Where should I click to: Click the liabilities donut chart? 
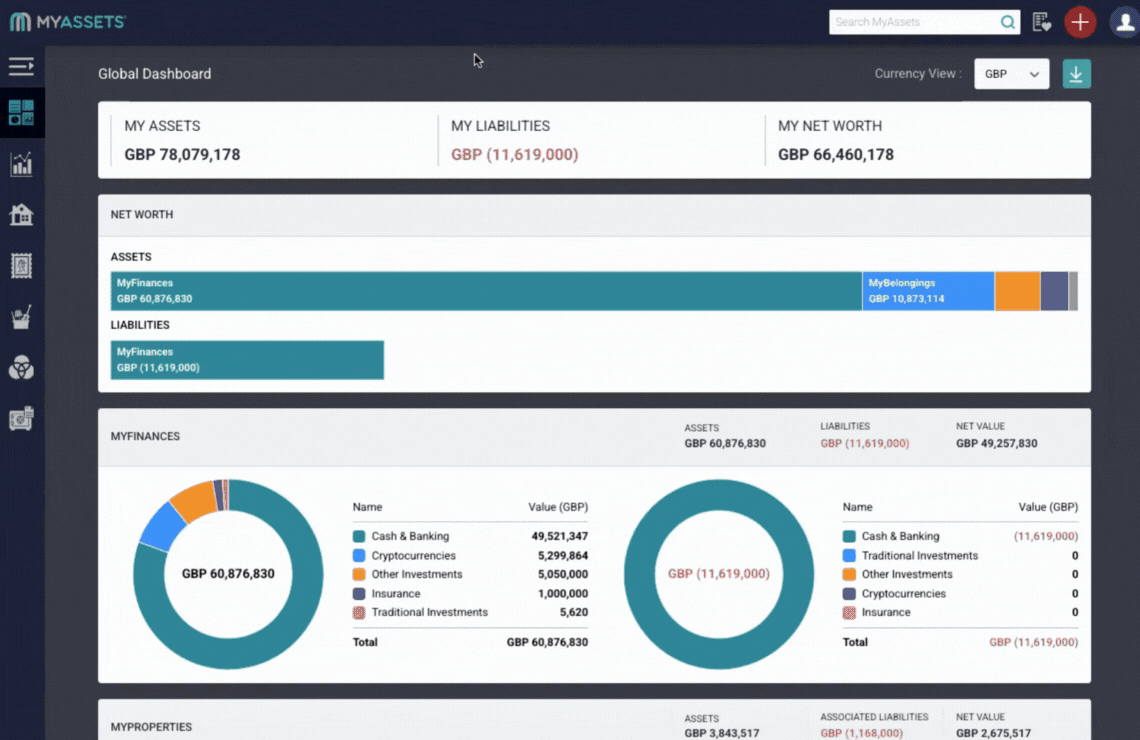(718, 574)
